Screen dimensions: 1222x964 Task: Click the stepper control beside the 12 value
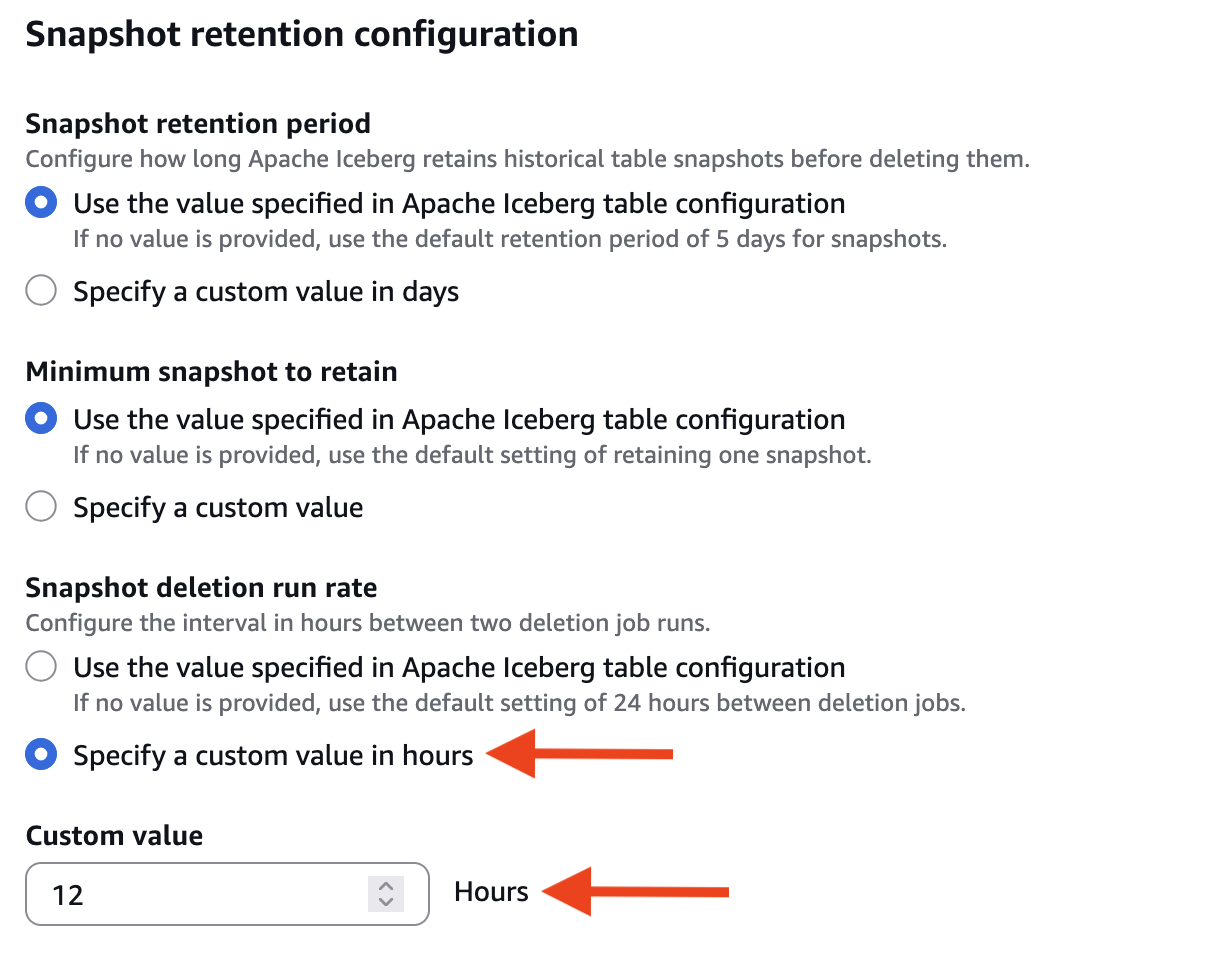pos(385,894)
